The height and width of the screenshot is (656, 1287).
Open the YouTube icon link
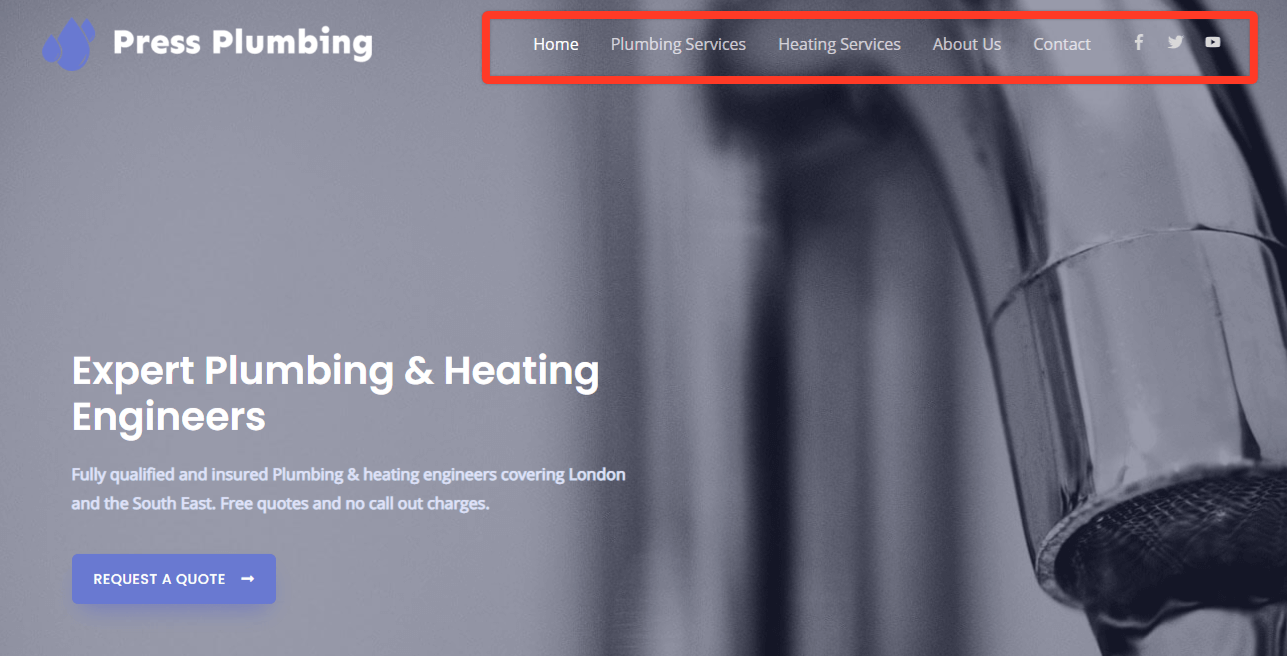pyautogui.click(x=1212, y=42)
